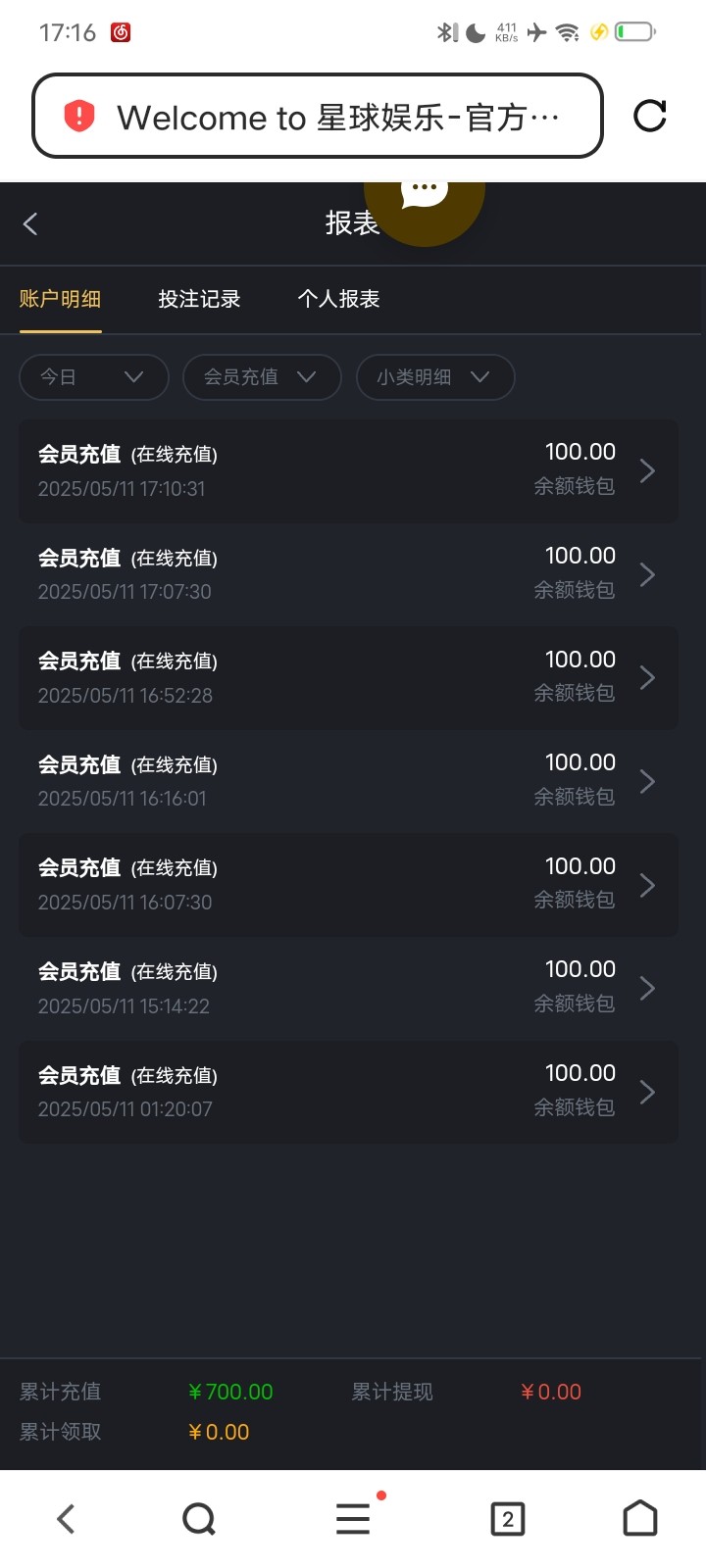
Task: Tap the reload page icon
Action: (x=649, y=116)
